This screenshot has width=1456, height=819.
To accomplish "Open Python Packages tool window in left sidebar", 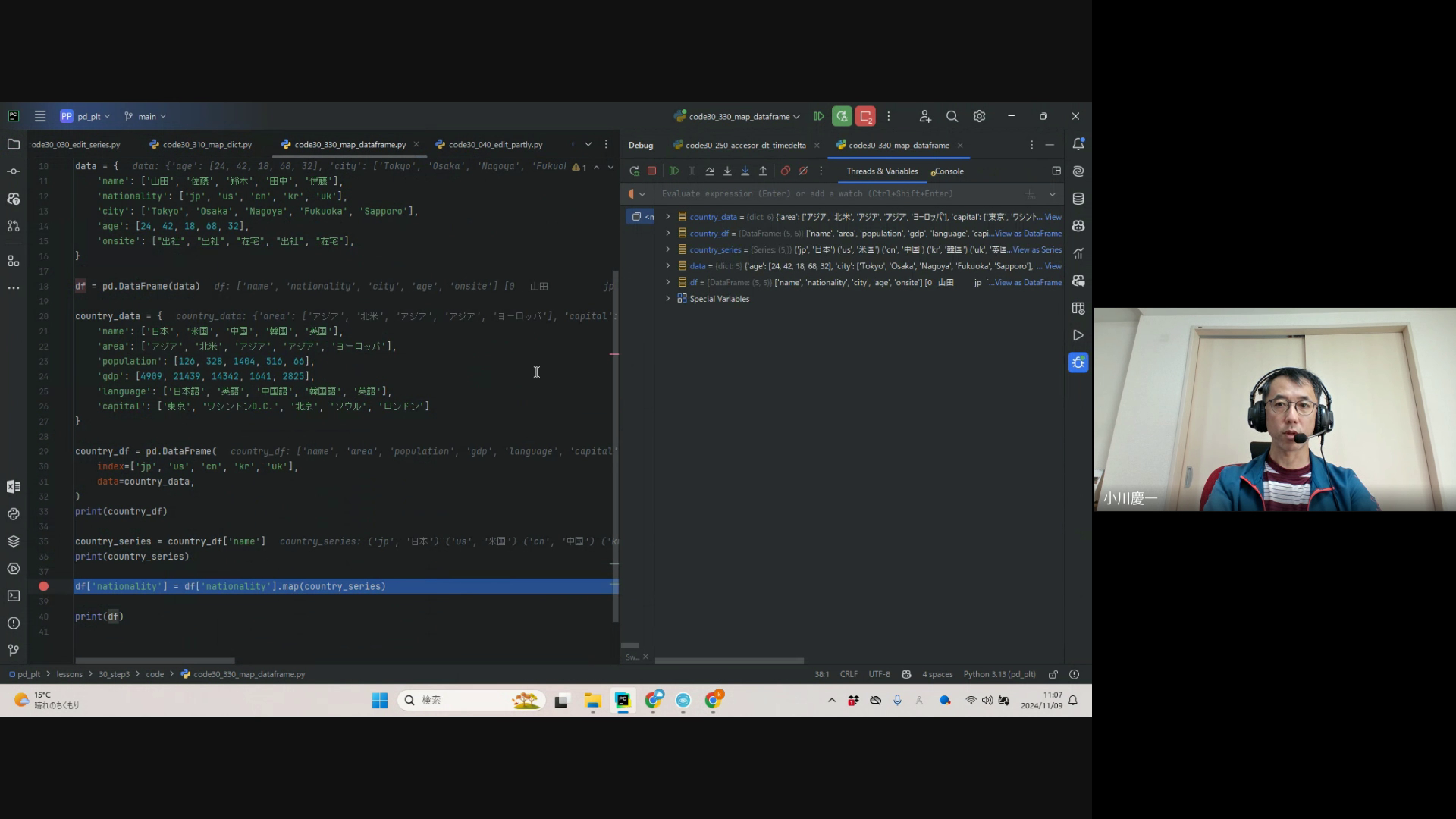I will coord(13,541).
